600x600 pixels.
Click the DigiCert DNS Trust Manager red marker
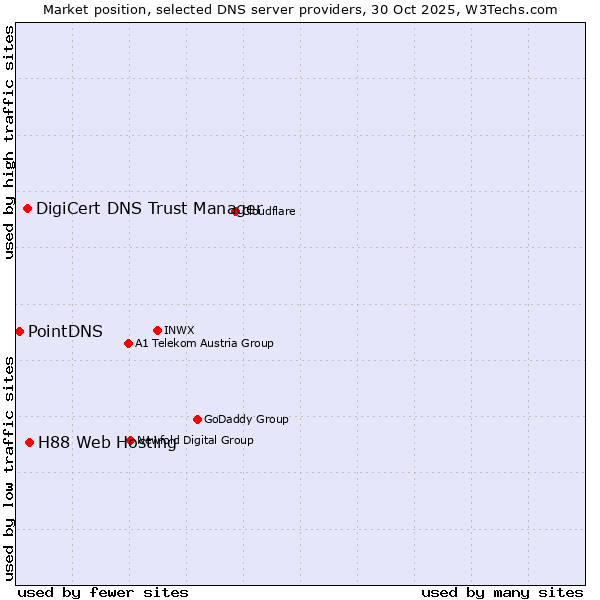click(x=27, y=208)
